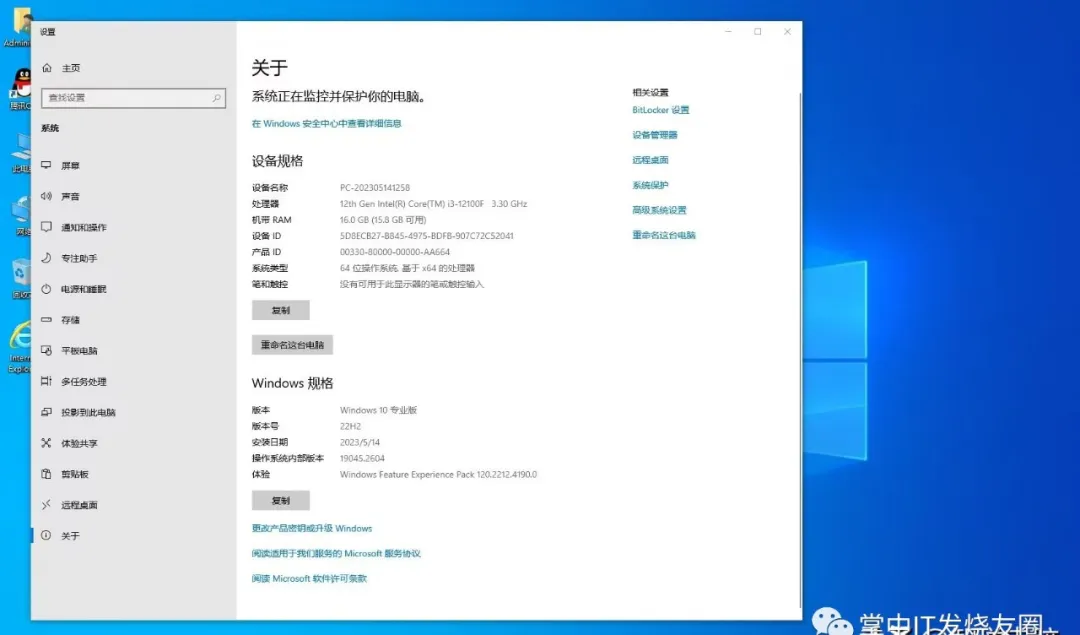Go to 声音 settings page
The image size is (1080, 635).
tap(134, 196)
